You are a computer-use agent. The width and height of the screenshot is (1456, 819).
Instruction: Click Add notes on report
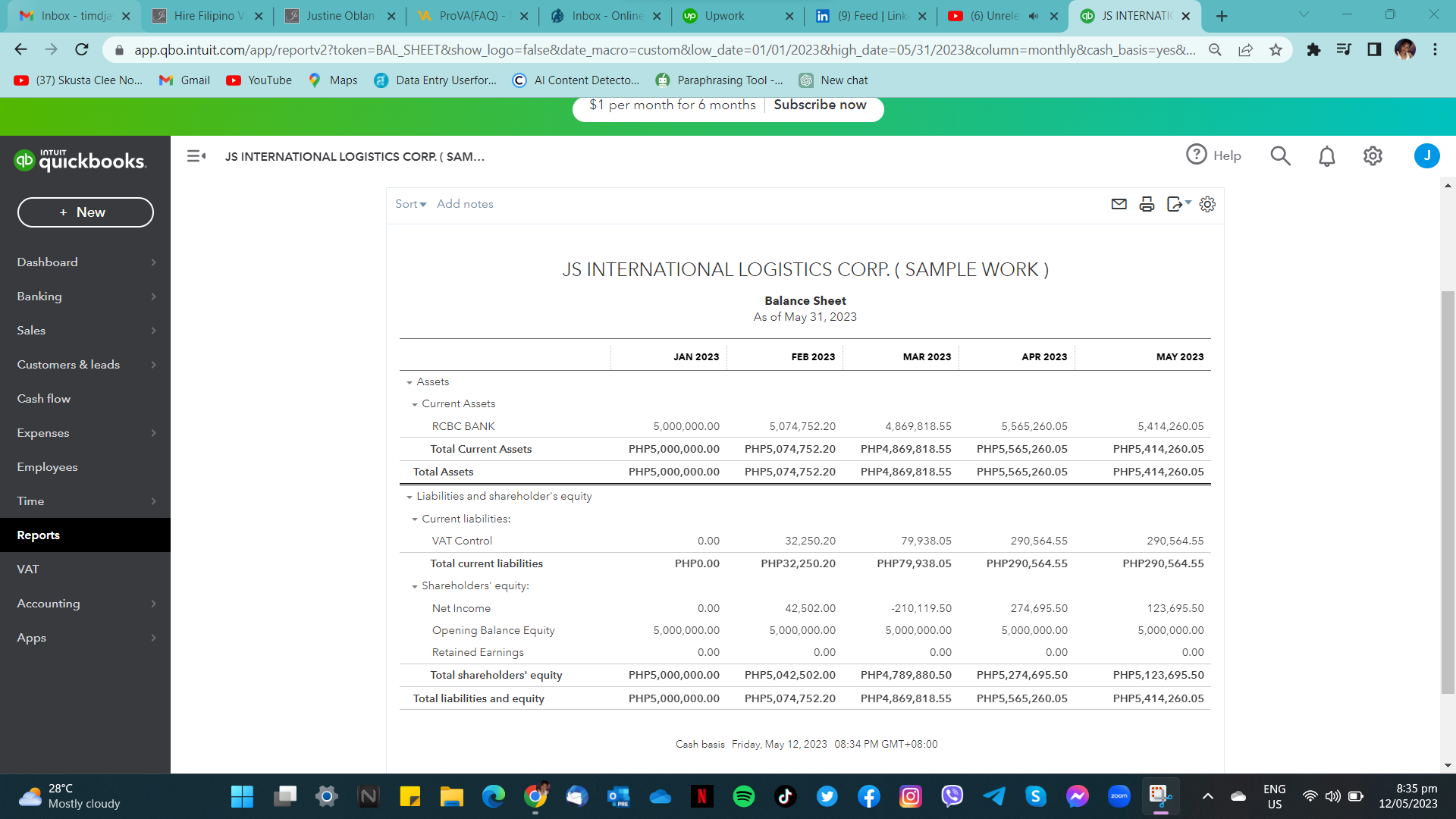click(x=465, y=204)
